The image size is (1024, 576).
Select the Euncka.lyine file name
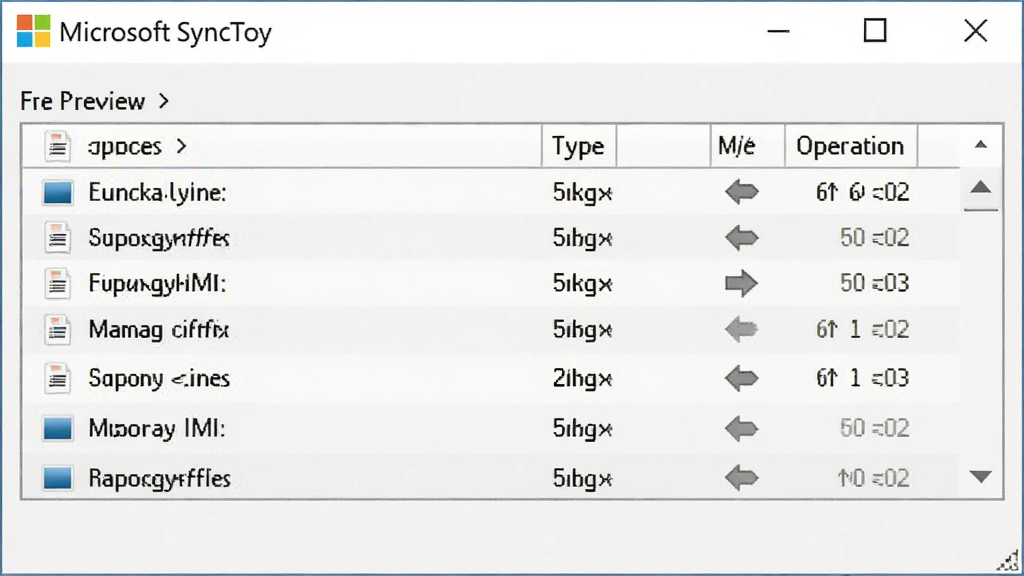coord(157,193)
